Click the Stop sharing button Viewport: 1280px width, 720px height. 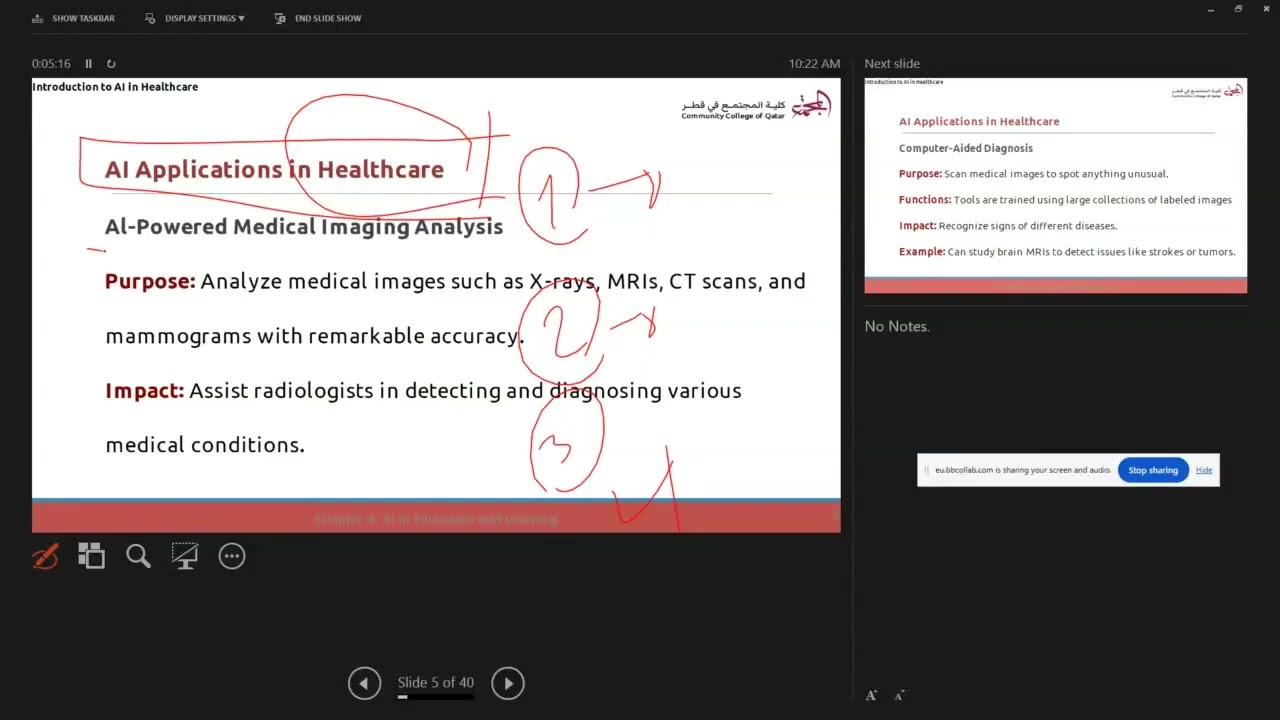[1153, 470]
